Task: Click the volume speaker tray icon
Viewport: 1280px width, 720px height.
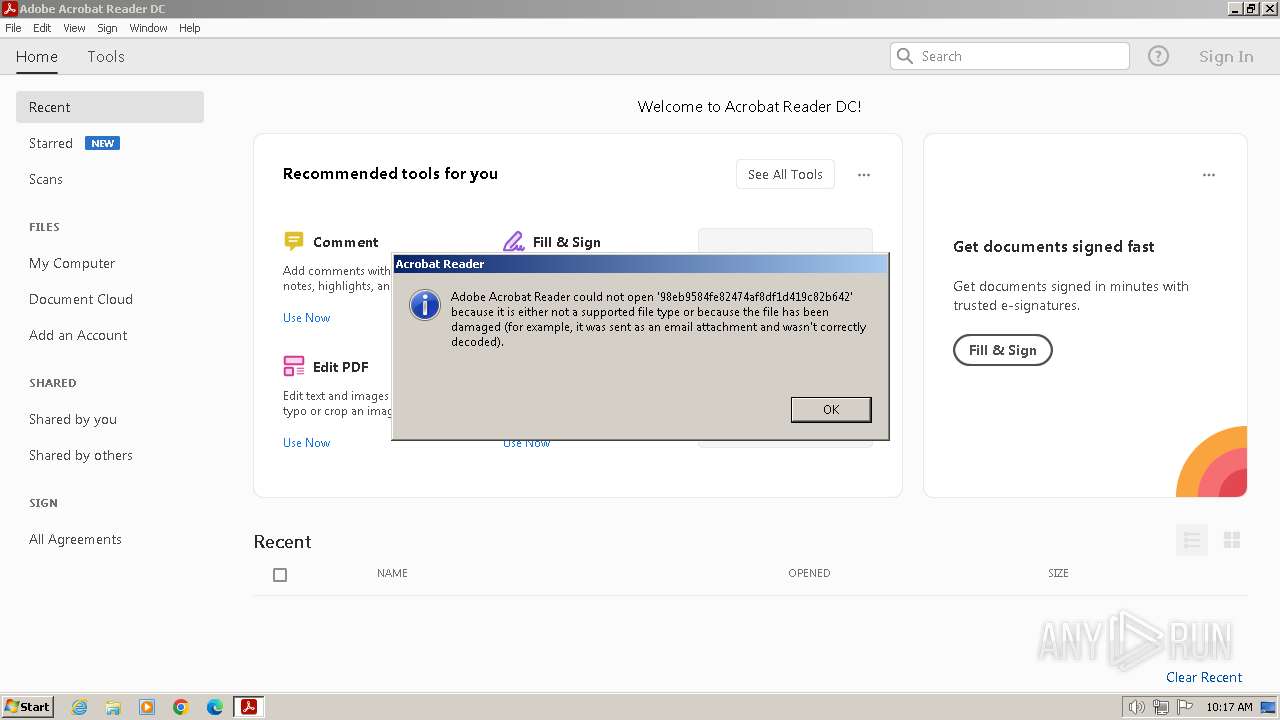Action: pyautogui.click(x=1136, y=707)
